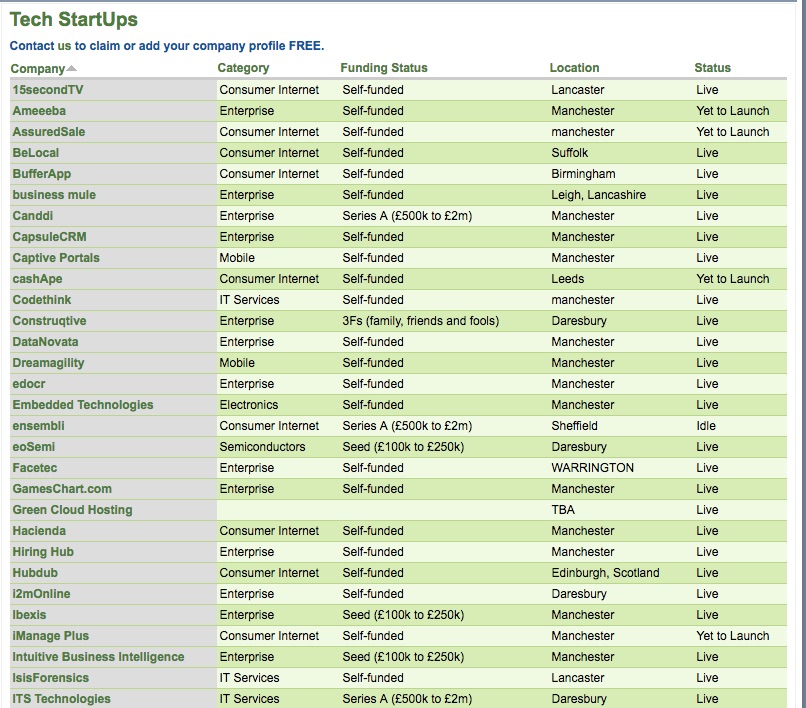Screen dimensions: 806x708
Task: View the IsisForensics company page
Action: pyautogui.click(x=50, y=678)
